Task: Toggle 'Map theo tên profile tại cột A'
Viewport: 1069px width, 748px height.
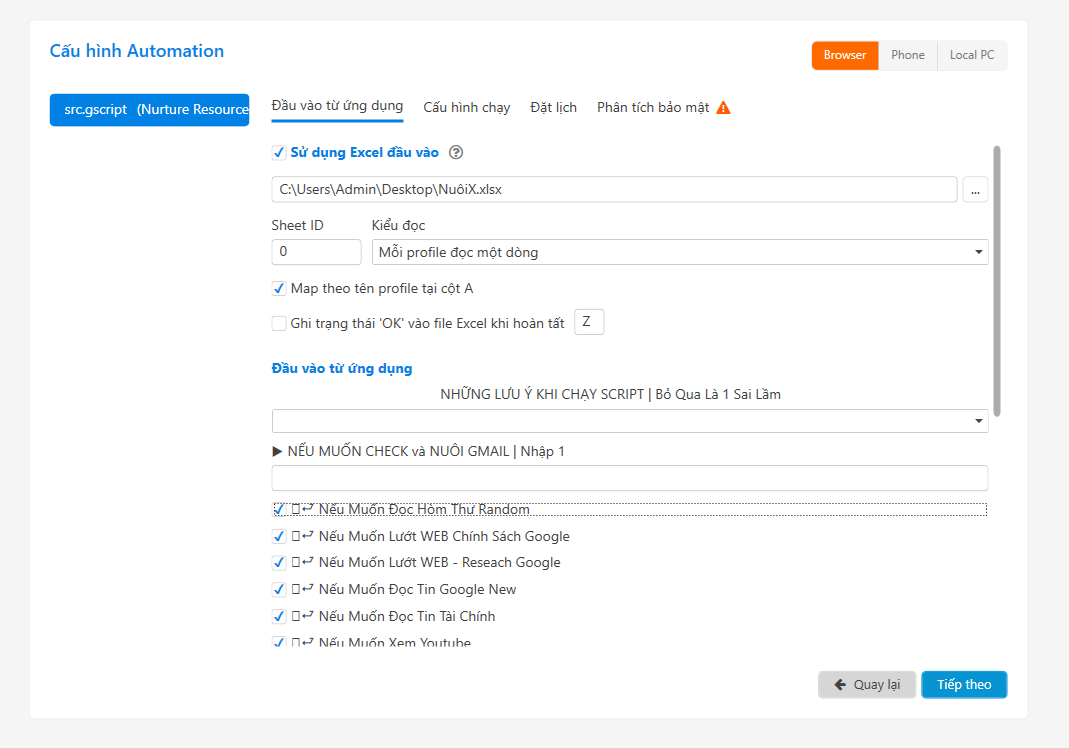Action: tap(279, 289)
